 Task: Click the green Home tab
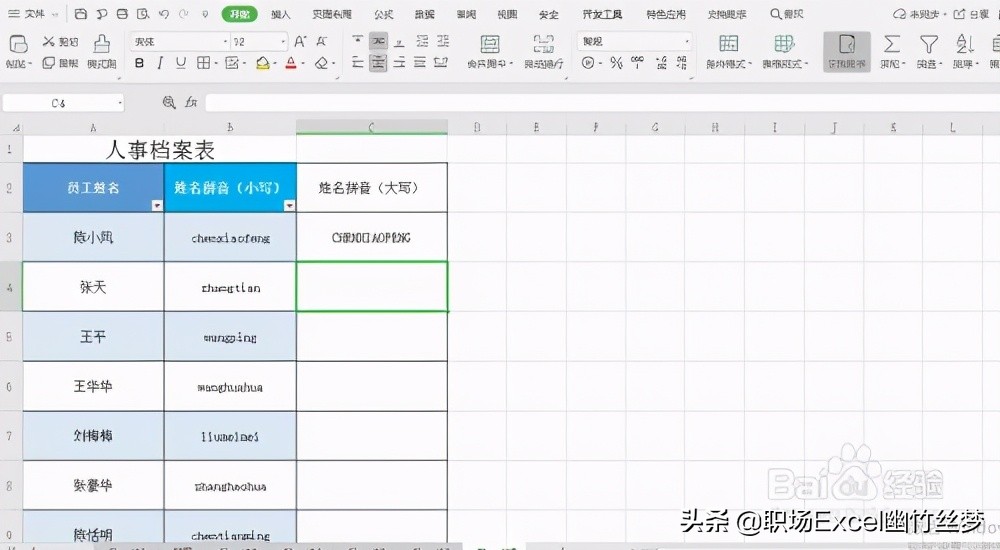pyautogui.click(x=240, y=14)
